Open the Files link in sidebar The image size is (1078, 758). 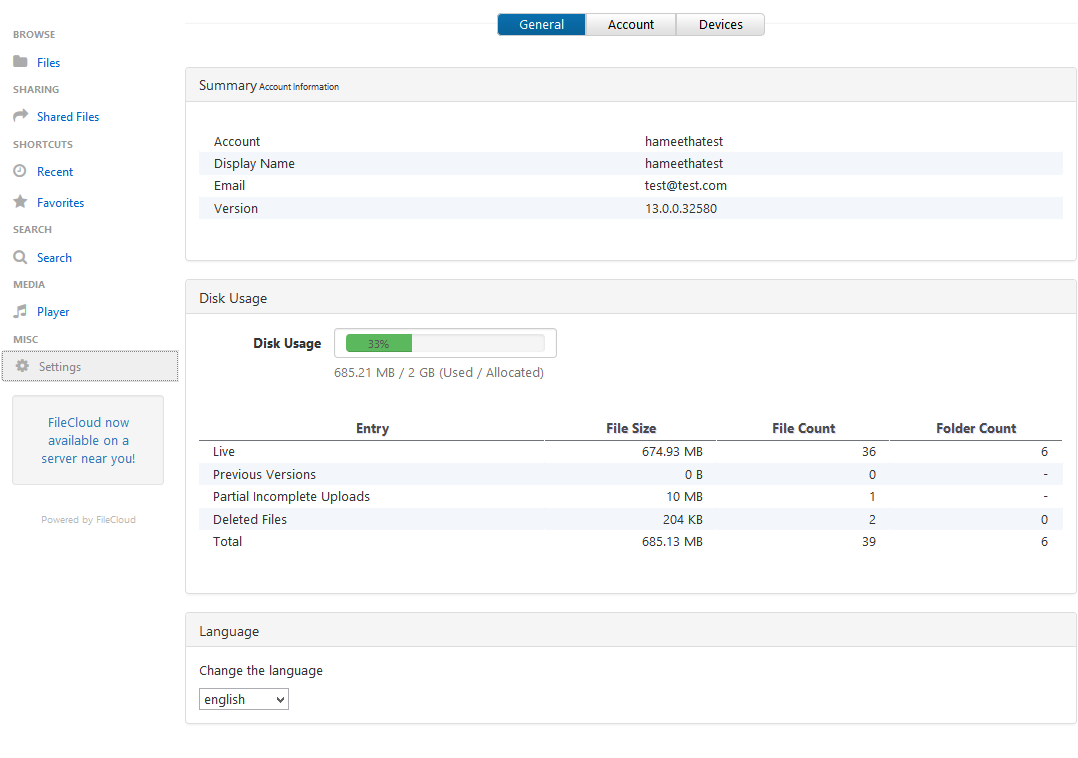point(48,63)
